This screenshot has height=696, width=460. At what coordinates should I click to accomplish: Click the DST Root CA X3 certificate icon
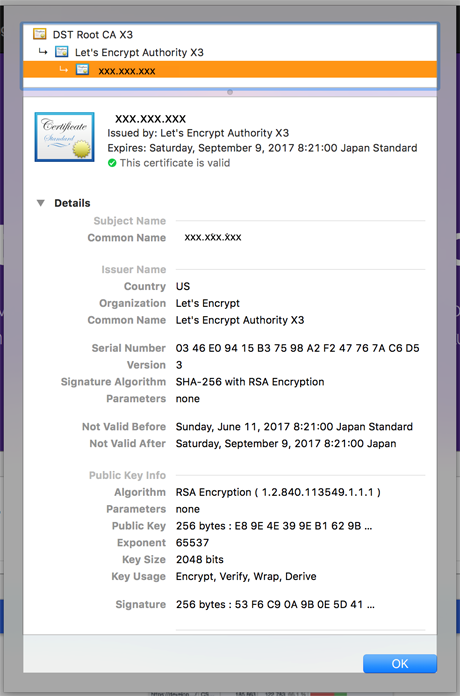click(40, 34)
